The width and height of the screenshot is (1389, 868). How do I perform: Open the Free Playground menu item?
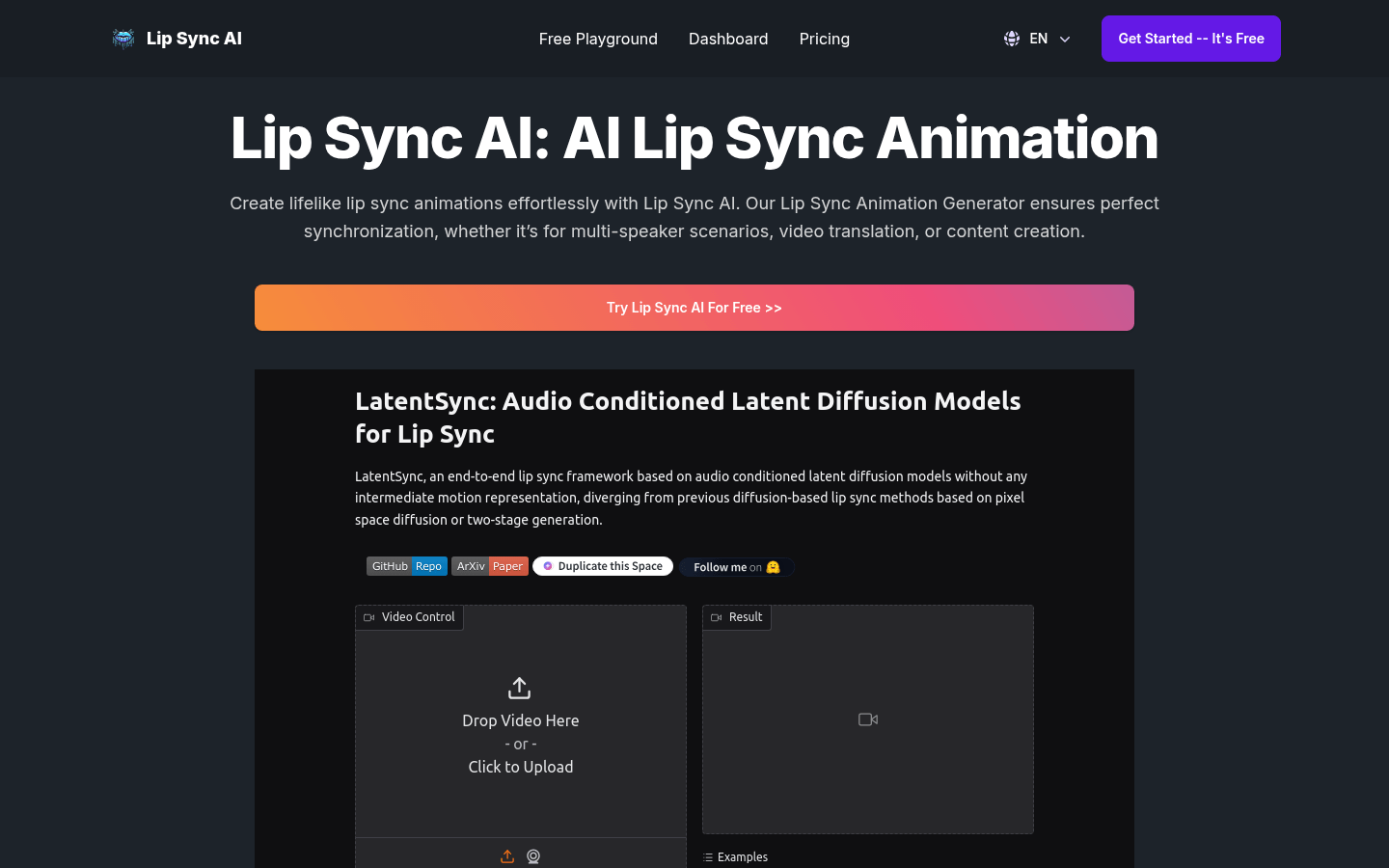[x=598, y=39]
